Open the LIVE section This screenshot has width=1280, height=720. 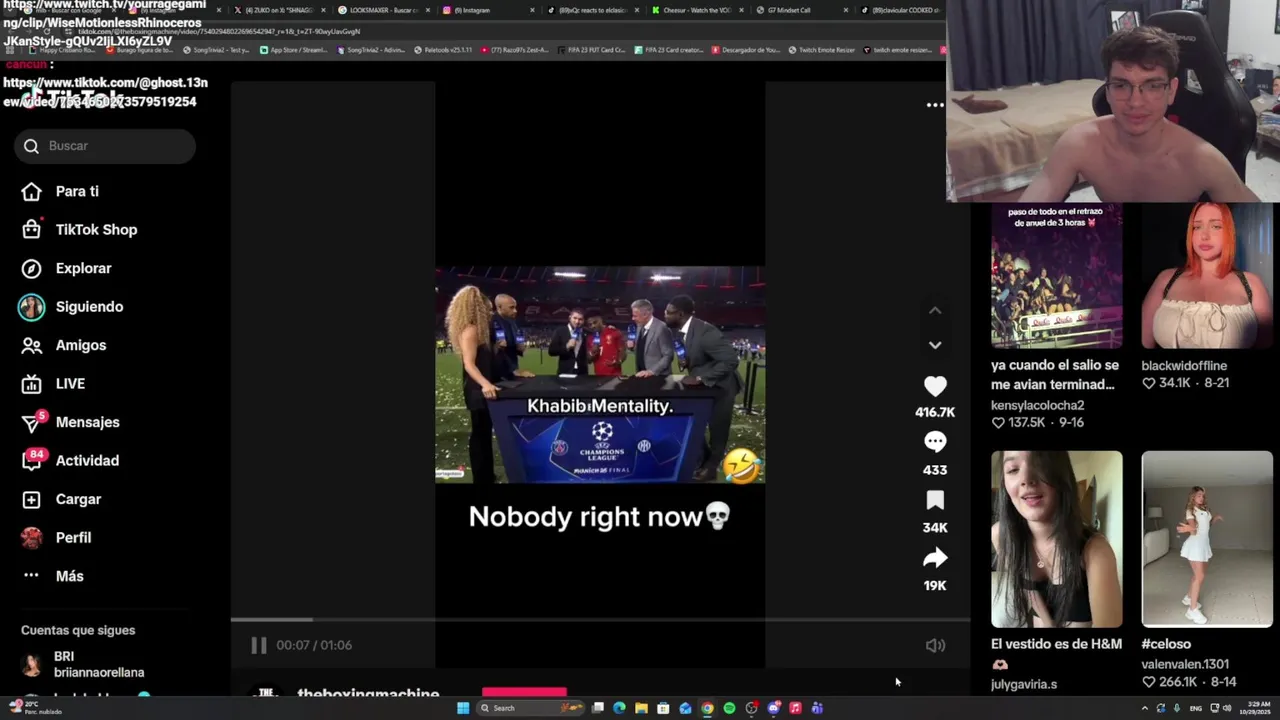[54, 384]
